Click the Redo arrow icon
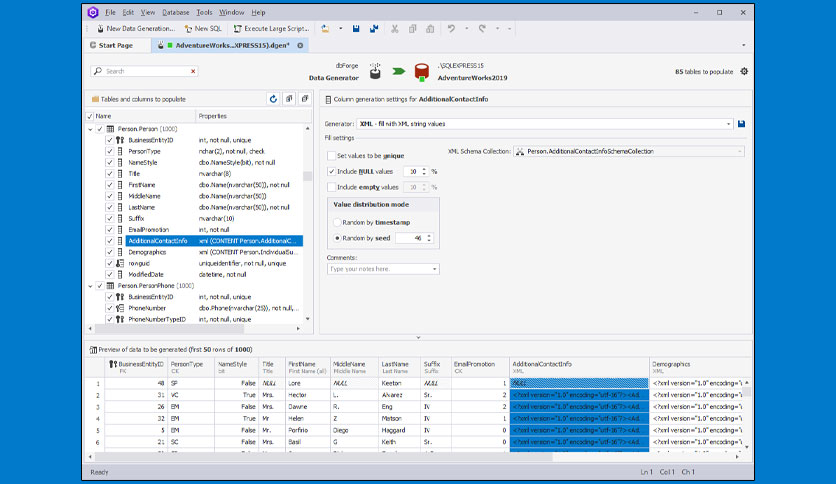The width and height of the screenshot is (836, 484). 483,29
